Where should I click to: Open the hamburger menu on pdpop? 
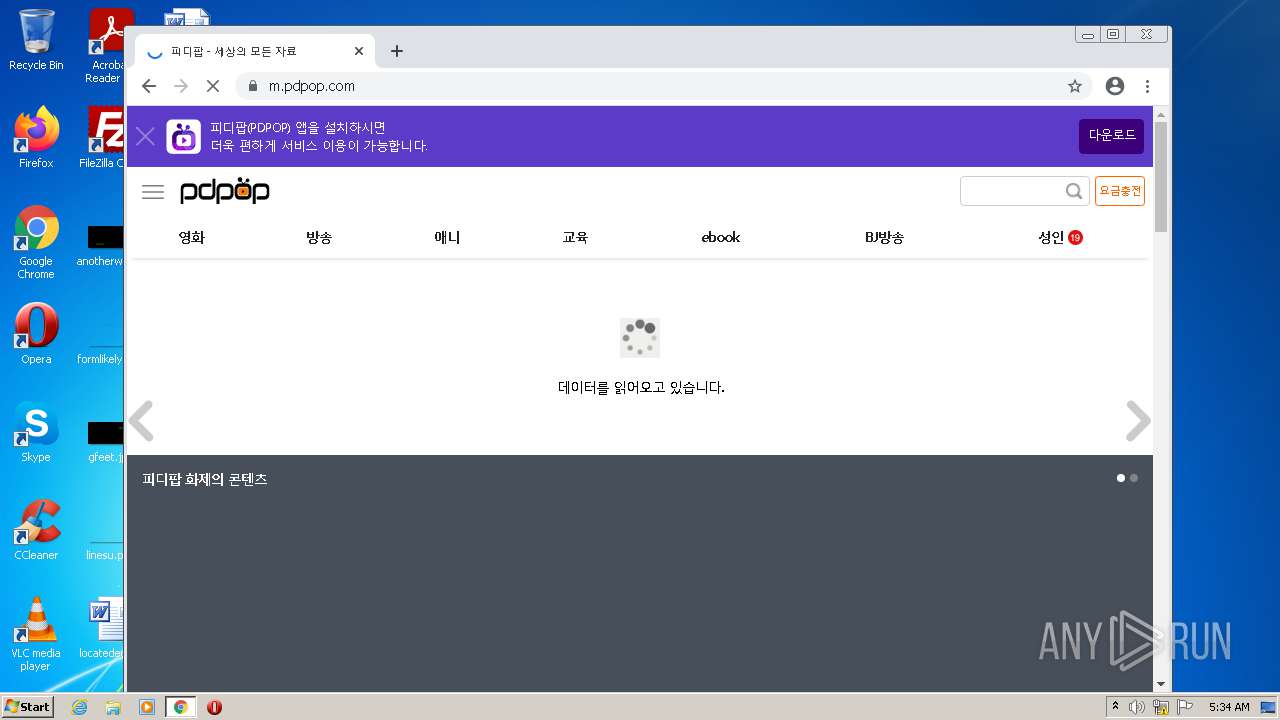click(x=153, y=192)
